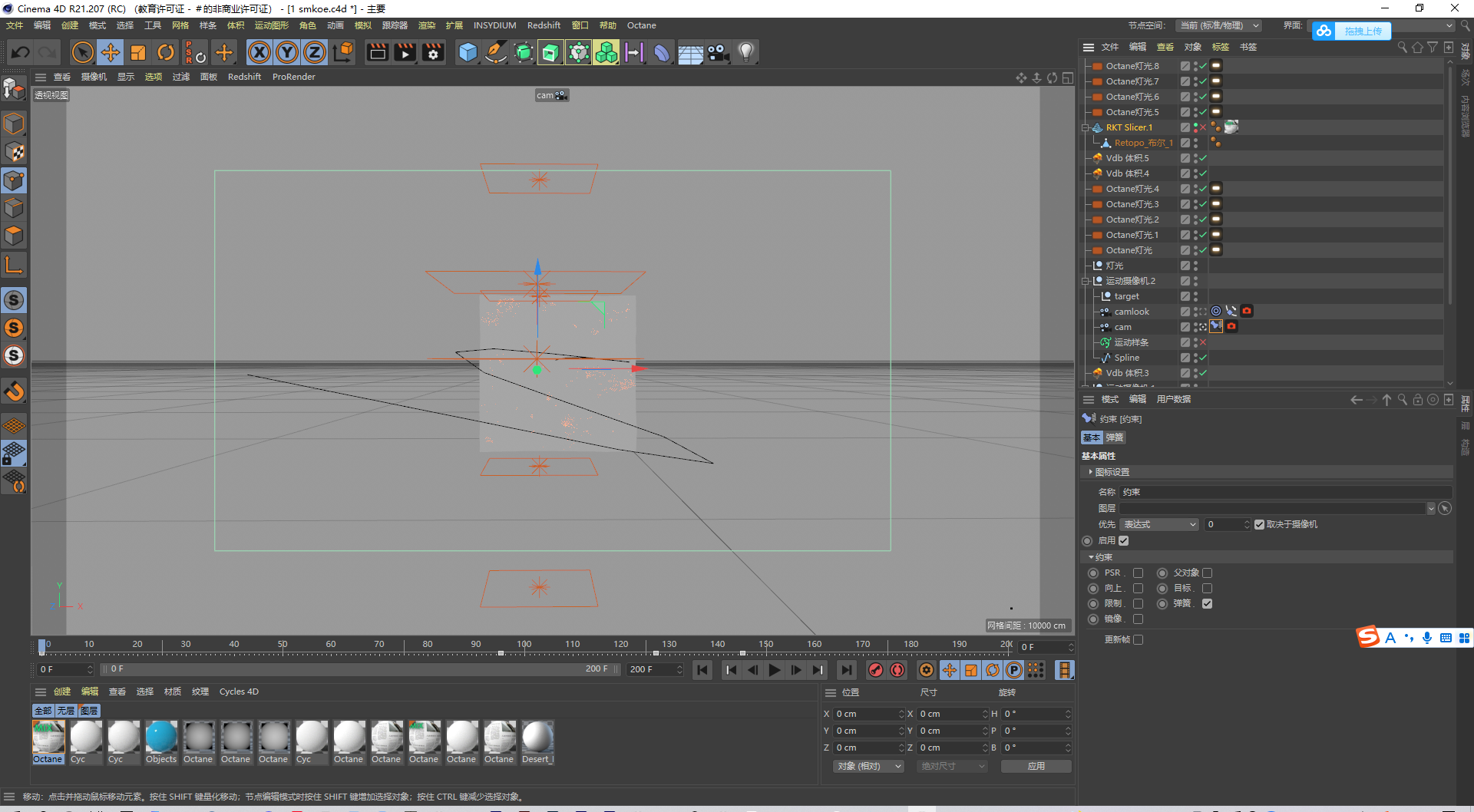Open the 文件 menu in main menu bar
Image resolution: width=1474 pixels, height=812 pixels.
15,25
